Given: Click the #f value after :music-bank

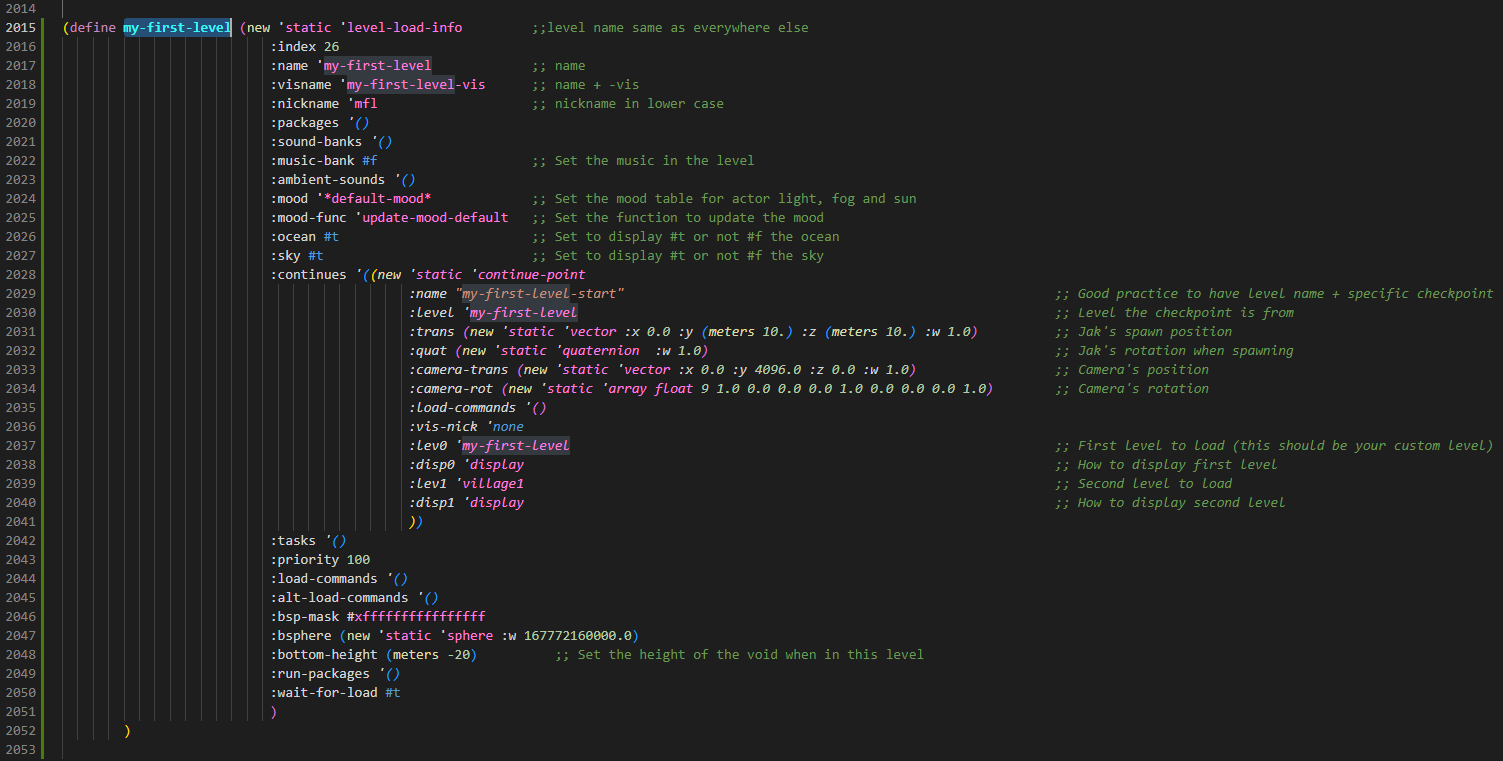Looking at the screenshot, I should coord(369,161).
